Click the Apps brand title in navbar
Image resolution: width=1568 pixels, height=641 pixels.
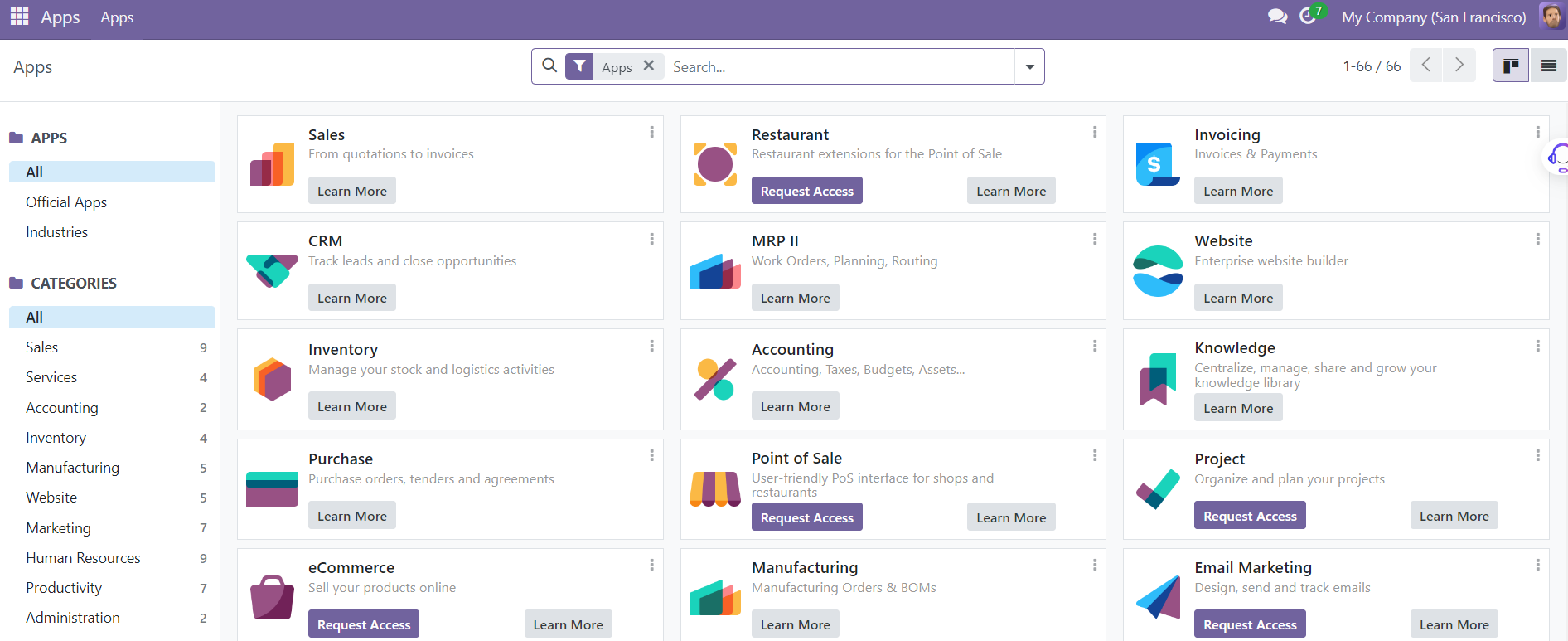pos(60,17)
